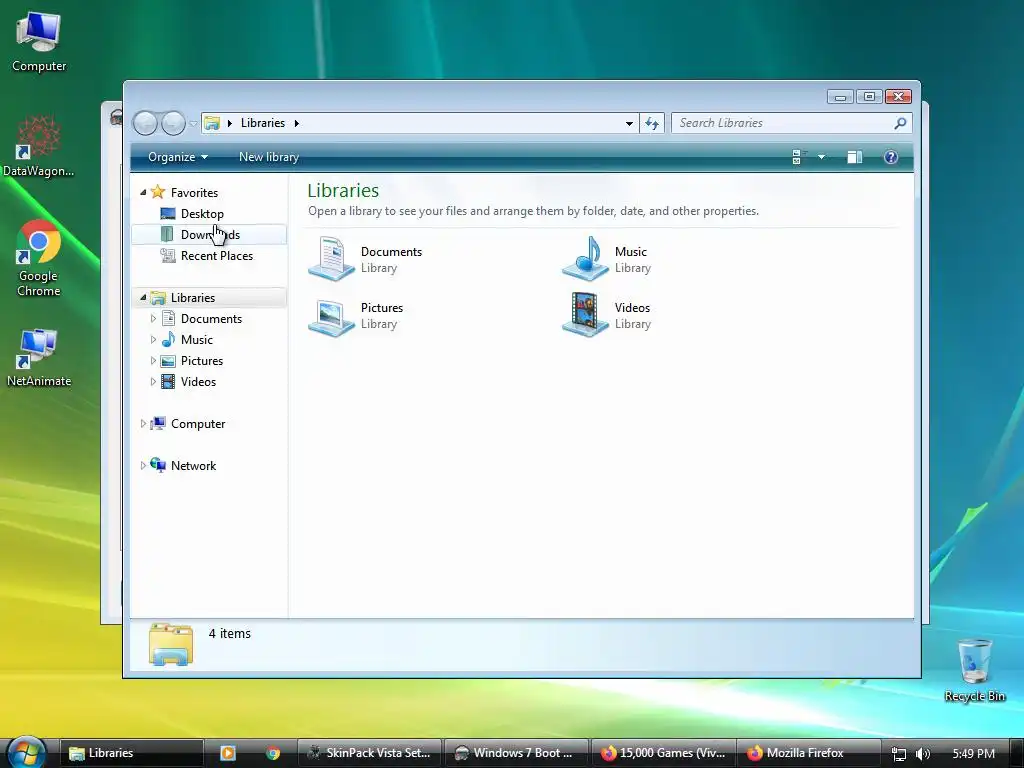Switch to Mozilla Firefox taskbar window
This screenshot has height=768, width=1024.
808,753
